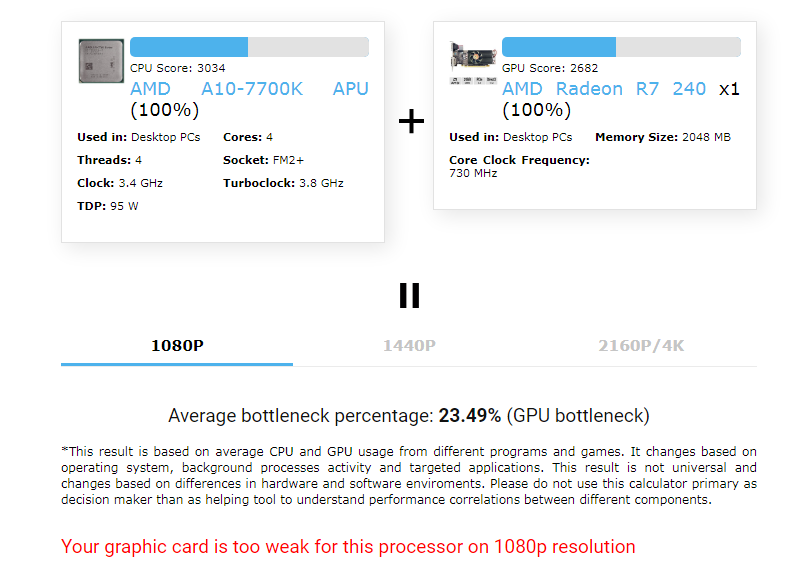Click the CPU score progress bar
The height and width of the screenshot is (565, 788).
pos(249,47)
